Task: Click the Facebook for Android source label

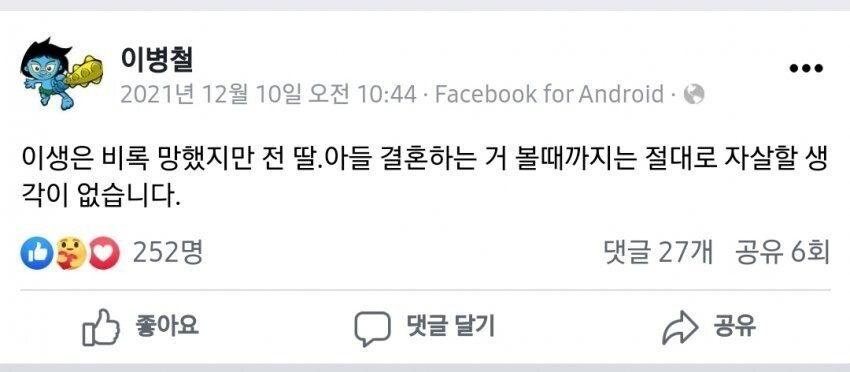Action: coord(550,95)
